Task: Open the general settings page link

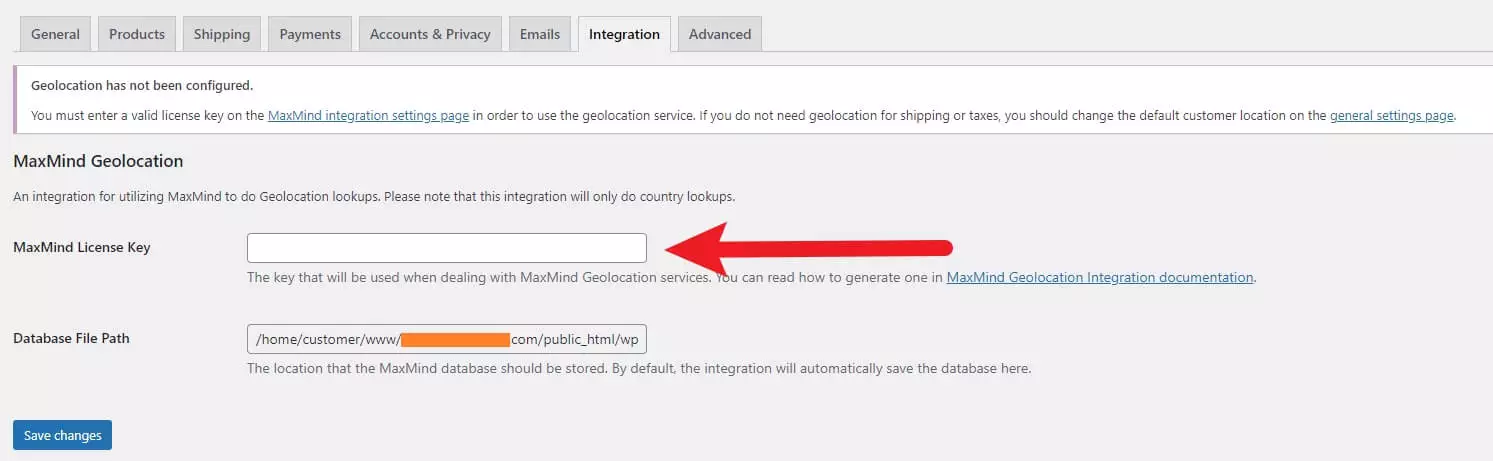Action: 1391,115
